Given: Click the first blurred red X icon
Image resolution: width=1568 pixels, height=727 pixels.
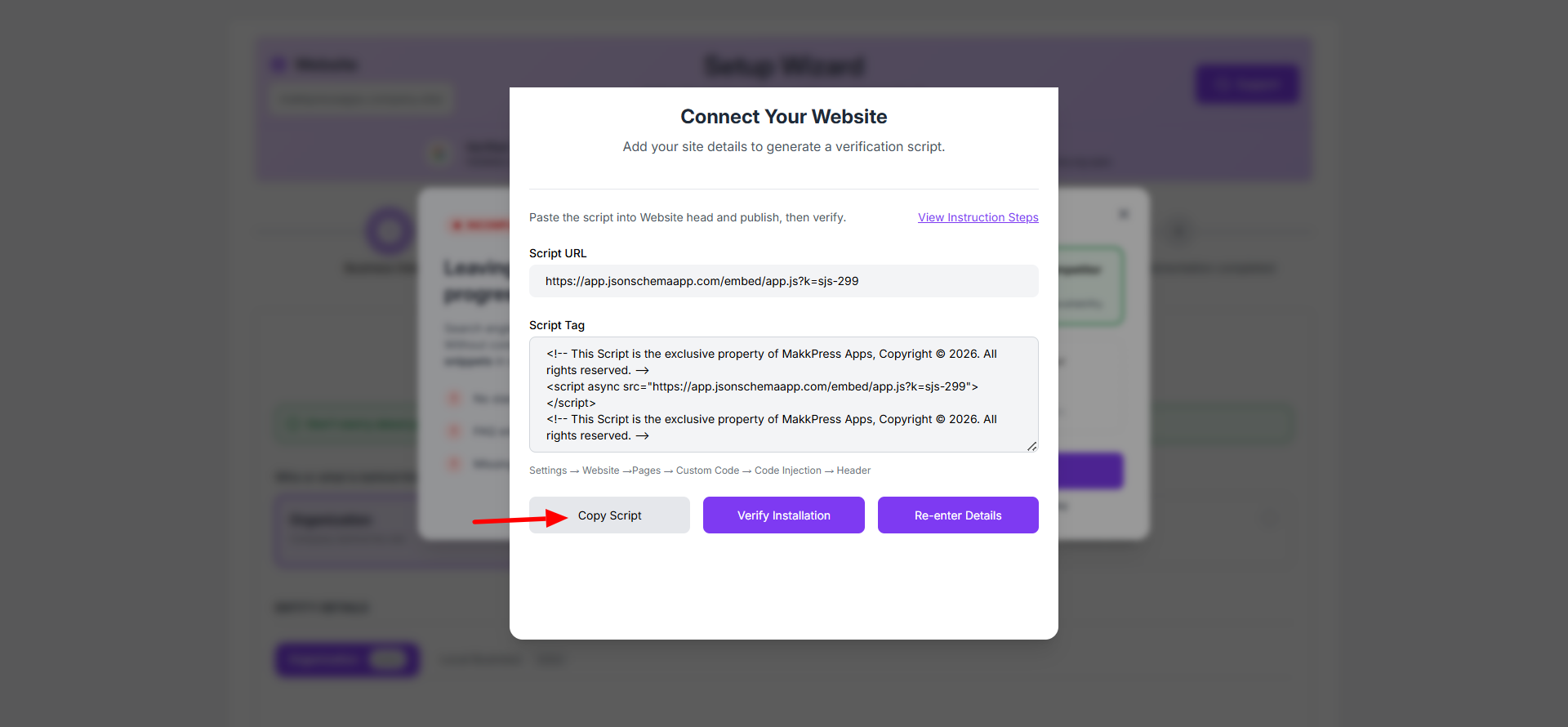Looking at the screenshot, I should (x=454, y=399).
